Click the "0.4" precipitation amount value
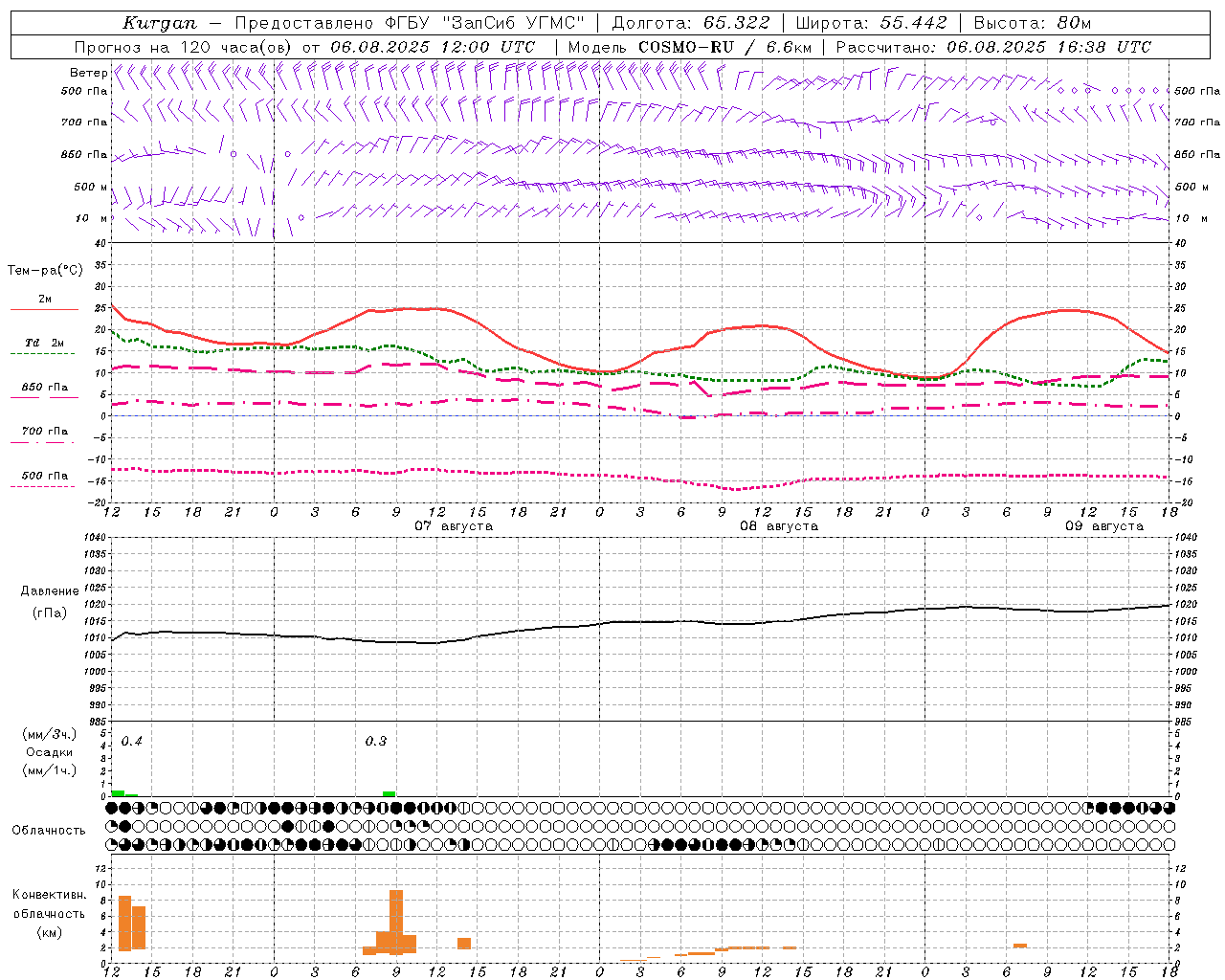The height and width of the screenshot is (980, 1225). (x=132, y=742)
